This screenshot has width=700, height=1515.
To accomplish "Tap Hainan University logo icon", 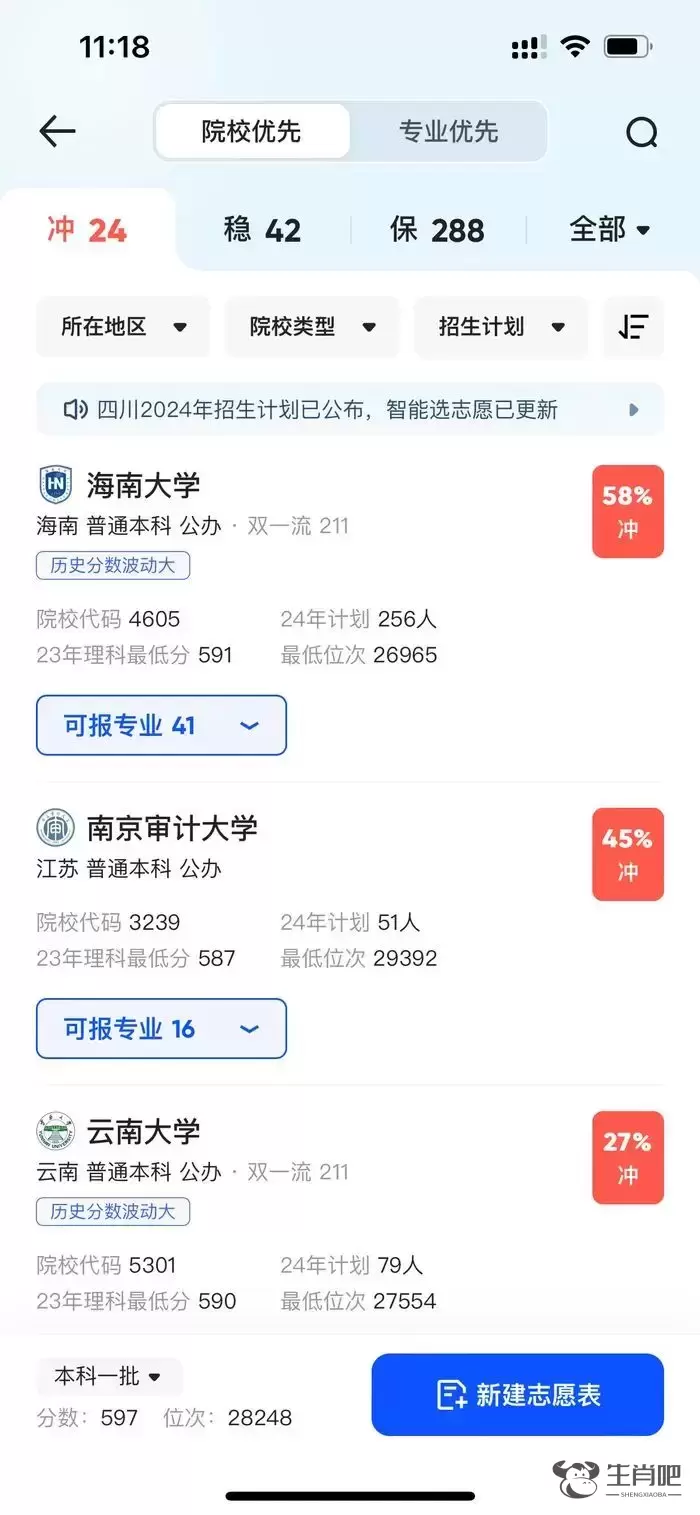I will [x=56, y=485].
